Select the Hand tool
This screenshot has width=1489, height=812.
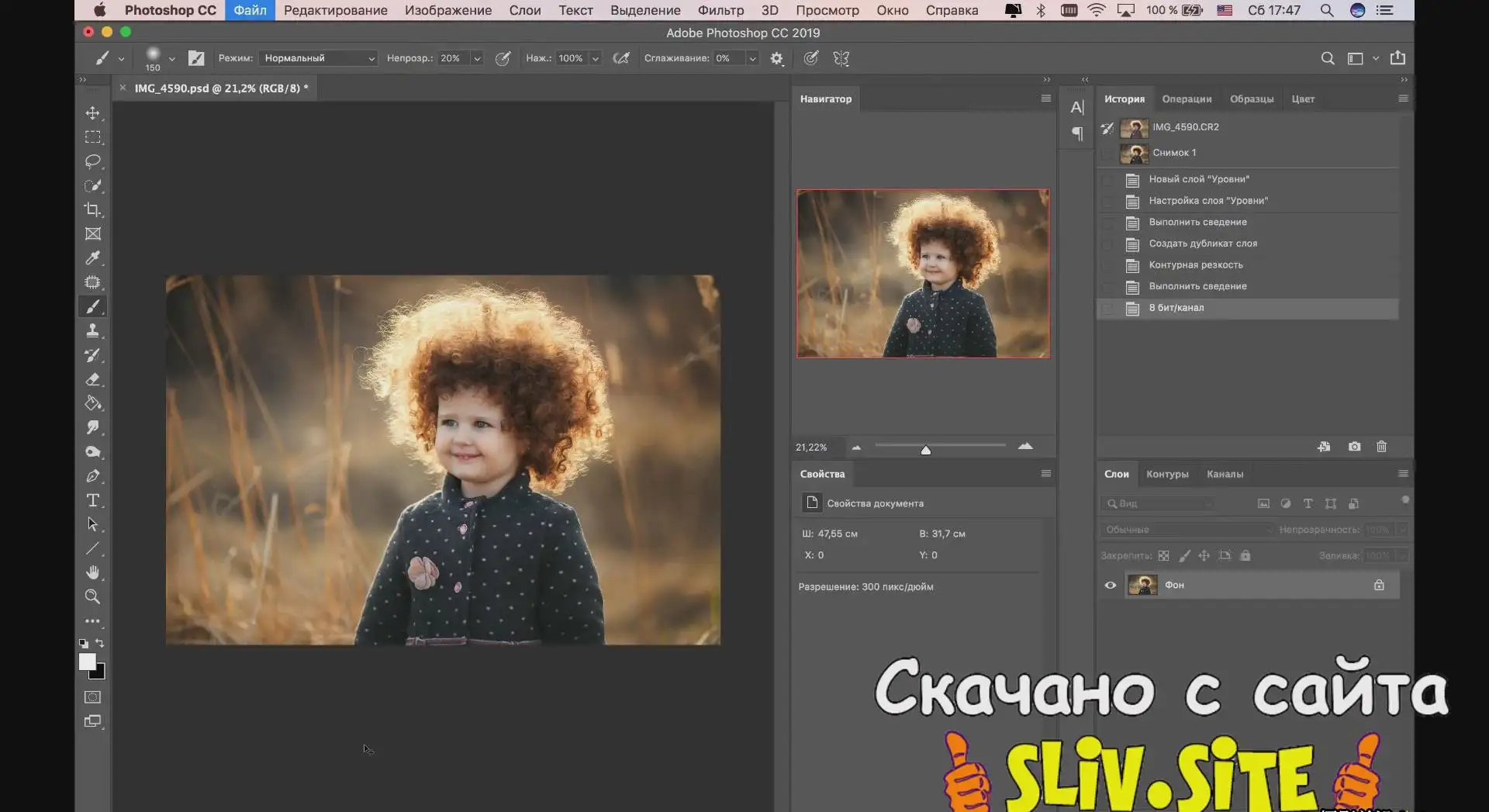pos(93,572)
